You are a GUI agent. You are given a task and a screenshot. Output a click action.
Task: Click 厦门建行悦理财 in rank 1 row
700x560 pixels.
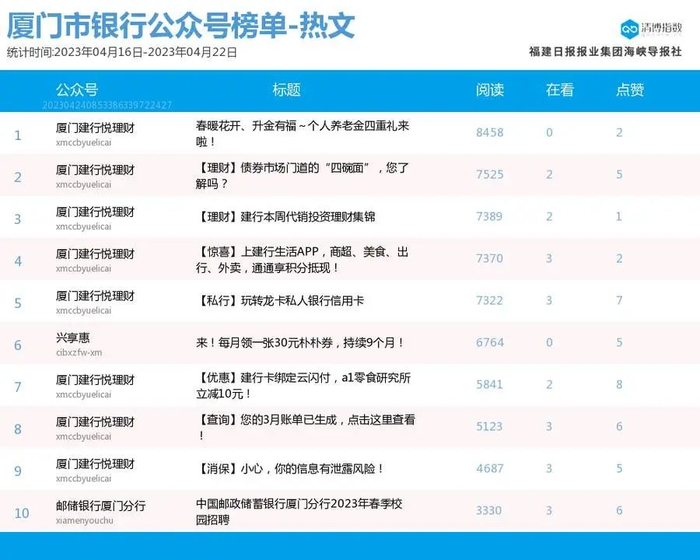(95, 128)
